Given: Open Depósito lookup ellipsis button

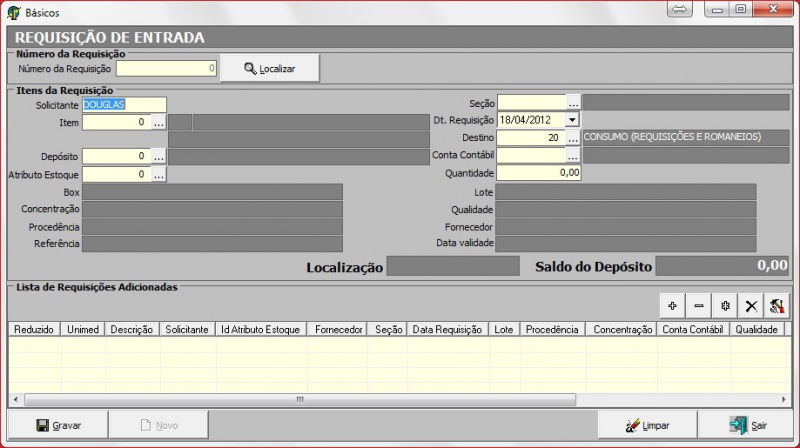Looking at the screenshot, I should click(158, 157).
